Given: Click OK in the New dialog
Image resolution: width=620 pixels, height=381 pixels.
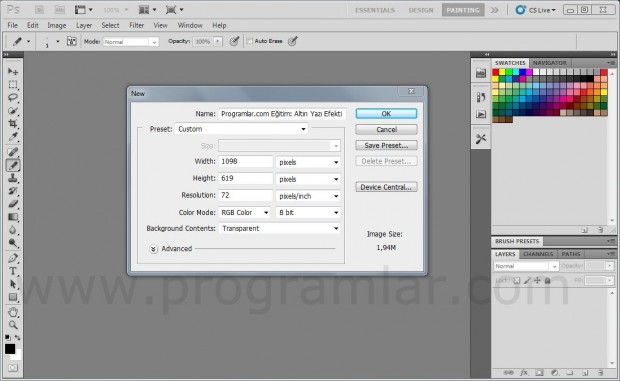Looking at the screenshot, I should 386,114.
